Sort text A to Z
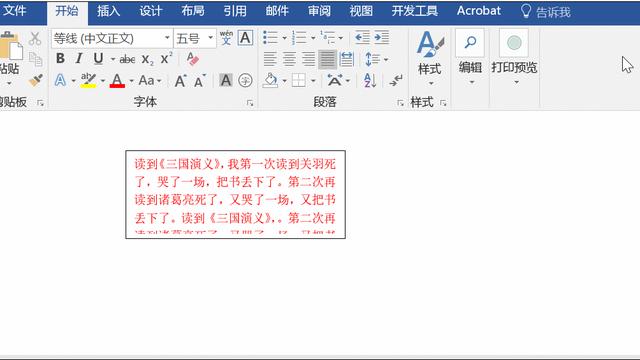640x360 pixels. (370, 80)
